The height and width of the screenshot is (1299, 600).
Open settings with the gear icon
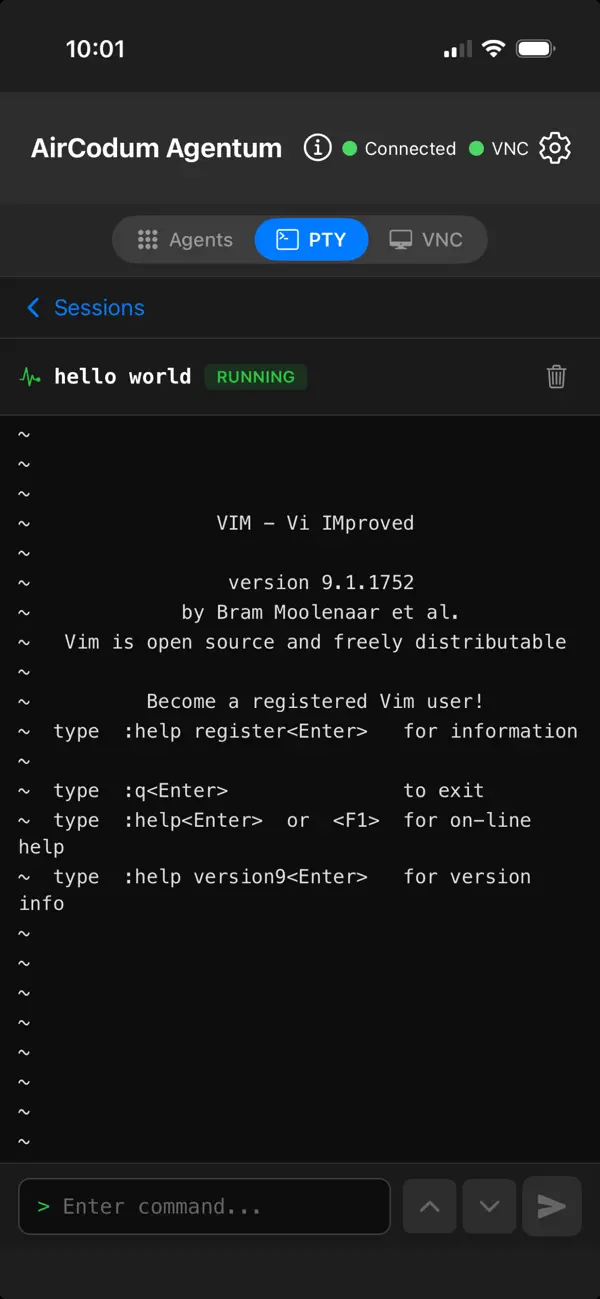[555, 148]
